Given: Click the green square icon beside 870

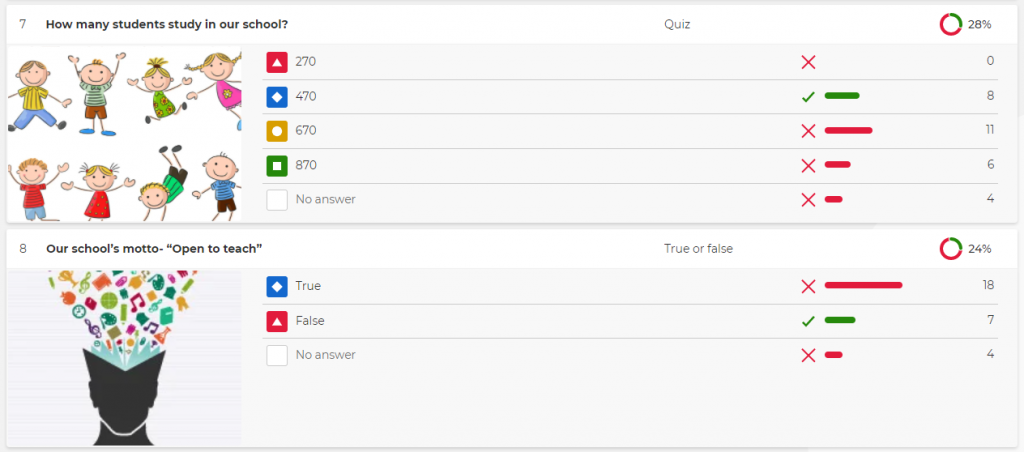Looking at the screenshot, I should [x=277, y=165].
